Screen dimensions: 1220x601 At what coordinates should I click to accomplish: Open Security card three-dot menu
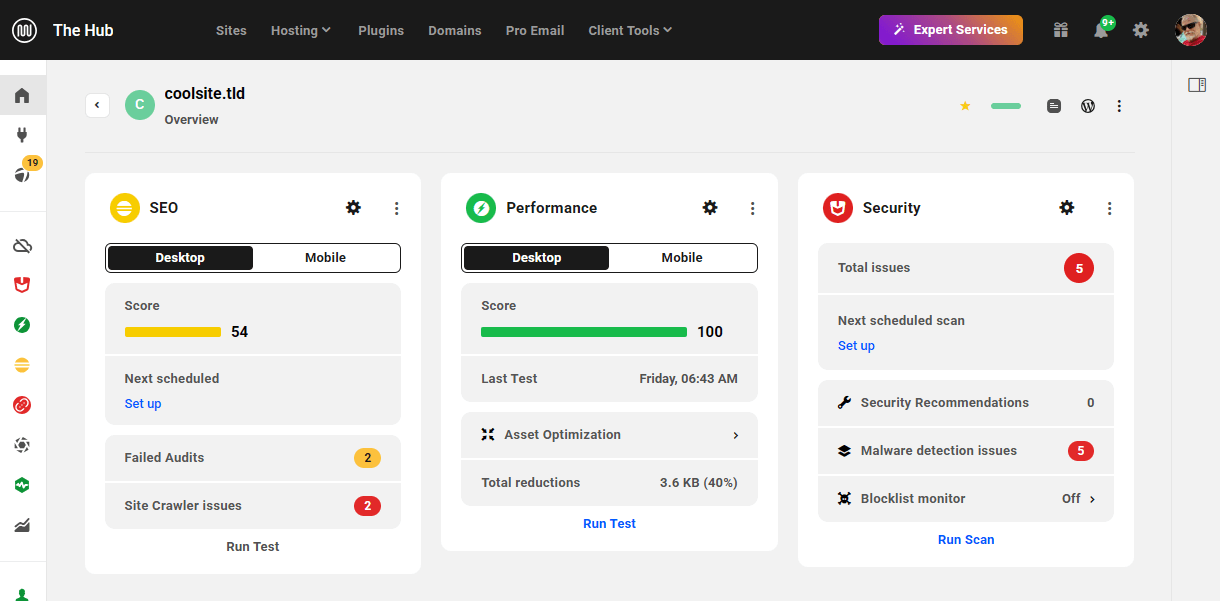(1110, 208)
